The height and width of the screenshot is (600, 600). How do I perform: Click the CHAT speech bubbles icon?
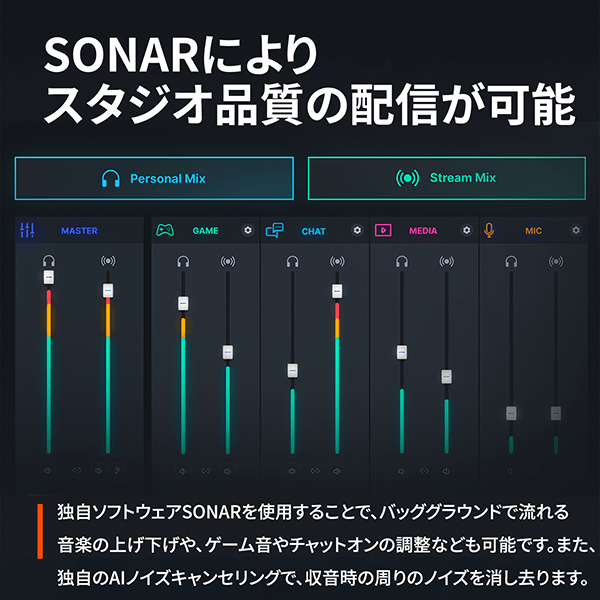click(274, 230)
